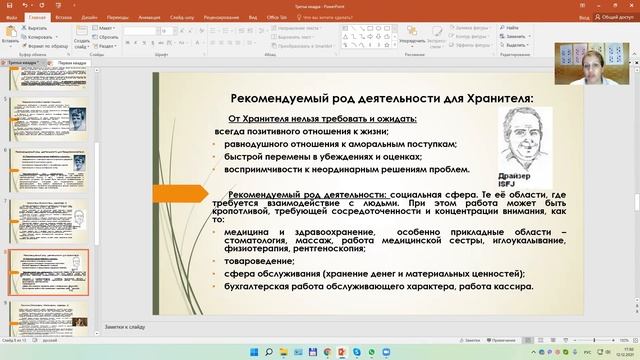The width and height of the screenshot is (640, 360).
Task: Open the Windows Start menu
Action: [254, 352]
